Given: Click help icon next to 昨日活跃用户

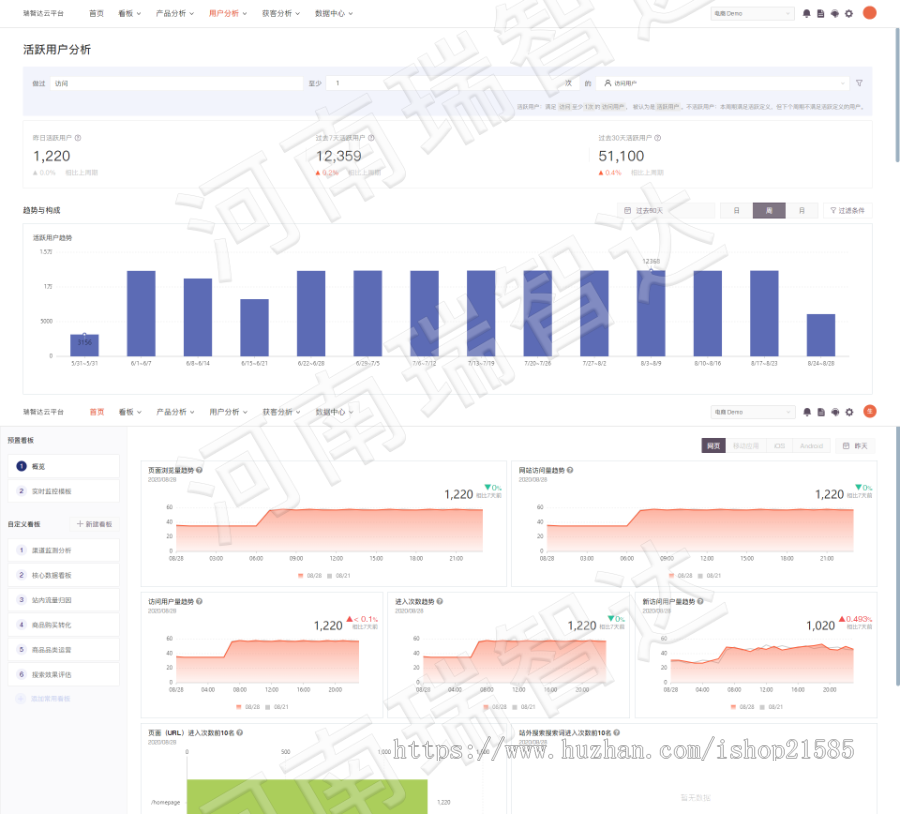Looking at the screenshot, I should (78, 138).
